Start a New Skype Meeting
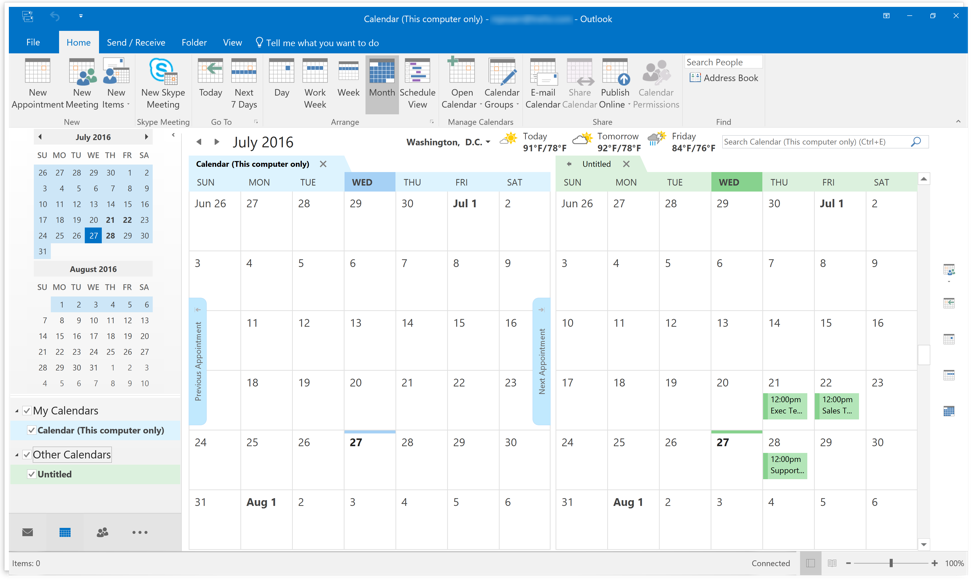Screen dimensions: 977x586 [163, 84]
